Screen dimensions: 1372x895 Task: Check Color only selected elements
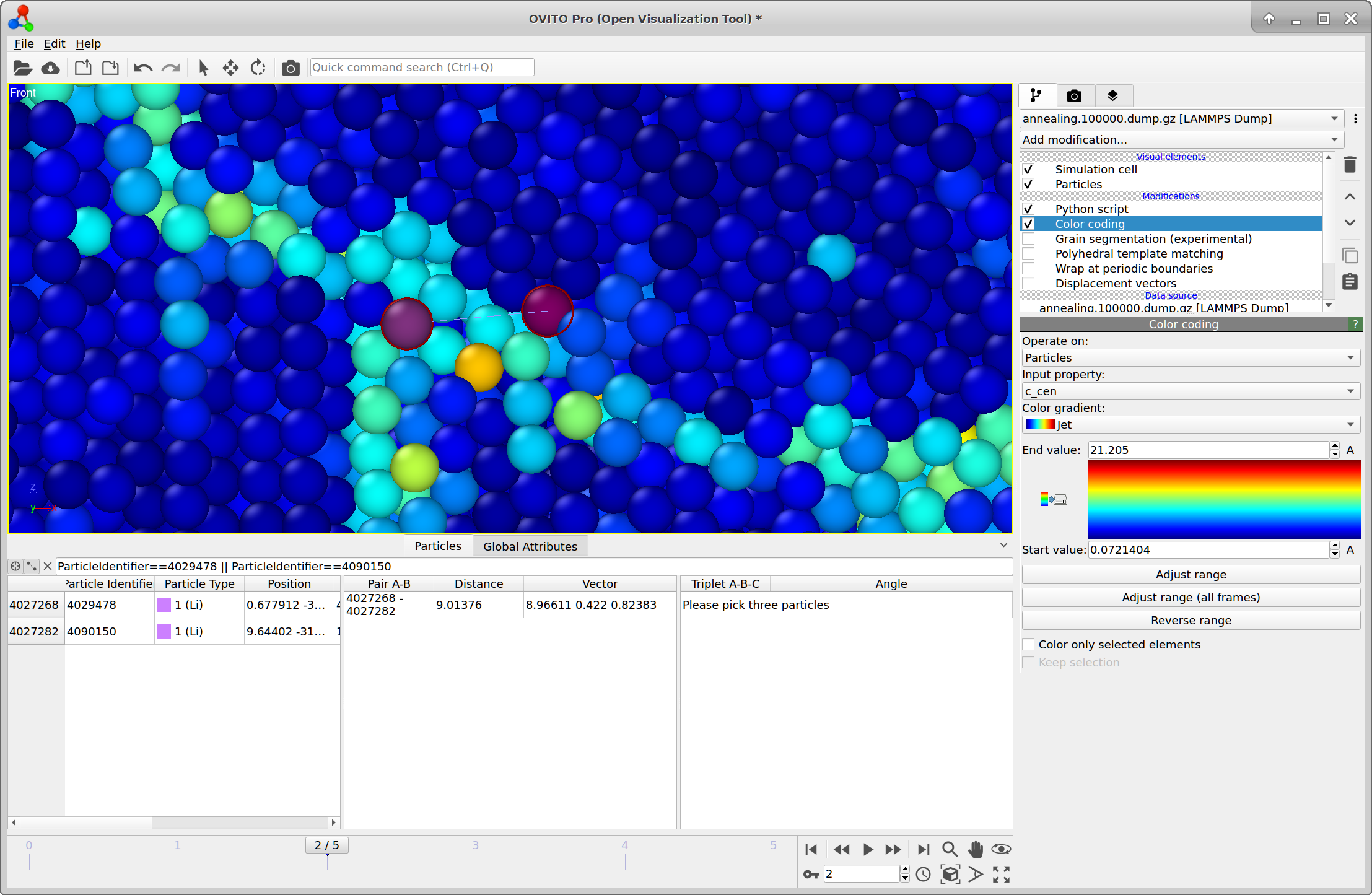pyautogui.click(x=1028, y=645)
